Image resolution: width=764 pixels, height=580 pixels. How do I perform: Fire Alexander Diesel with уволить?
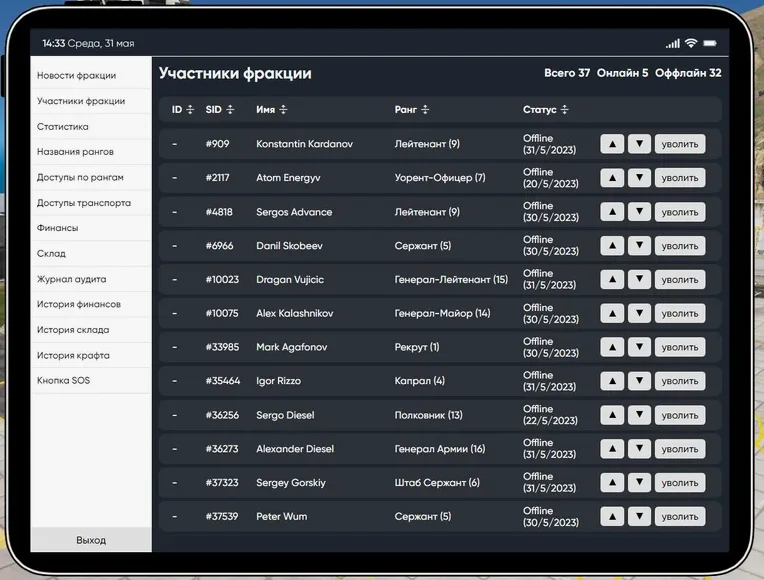click(x=680, y=448)
